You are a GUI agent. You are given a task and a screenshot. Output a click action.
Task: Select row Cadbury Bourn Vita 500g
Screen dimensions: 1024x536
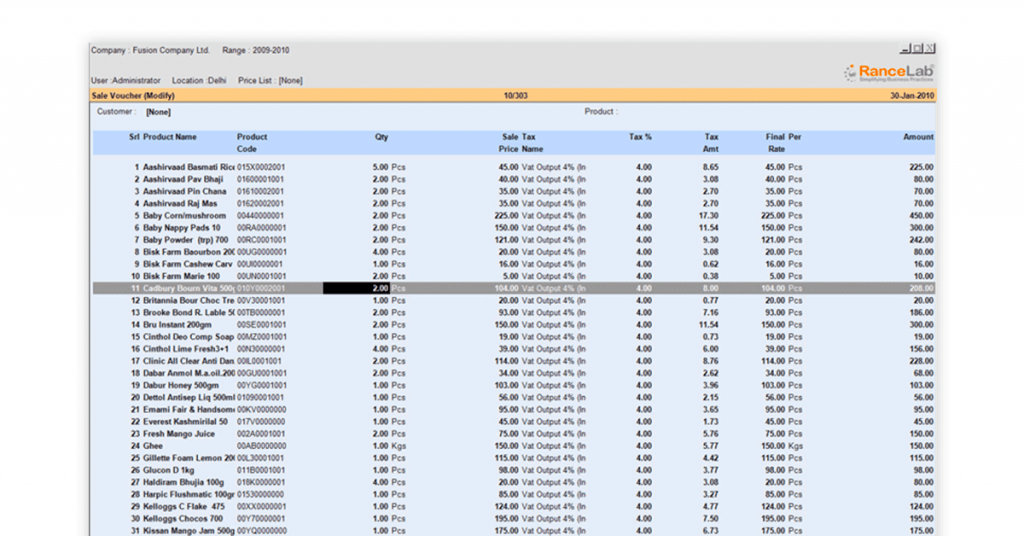coord(514,288)
